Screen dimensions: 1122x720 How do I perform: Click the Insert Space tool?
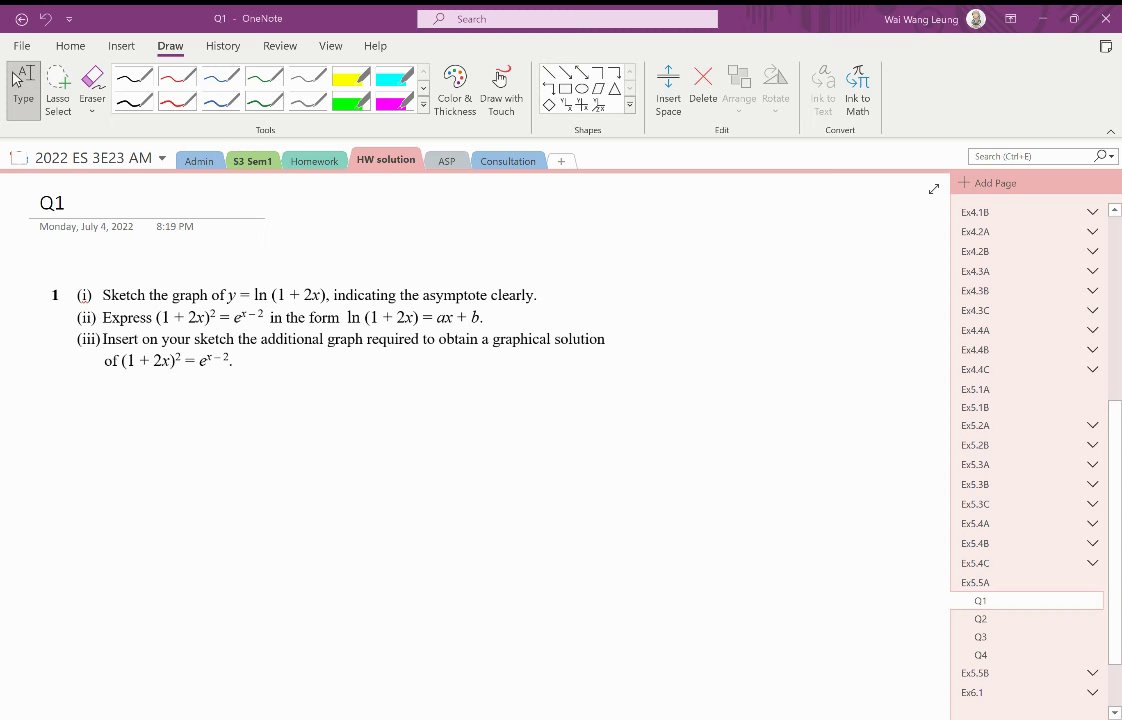coord(668,91)
